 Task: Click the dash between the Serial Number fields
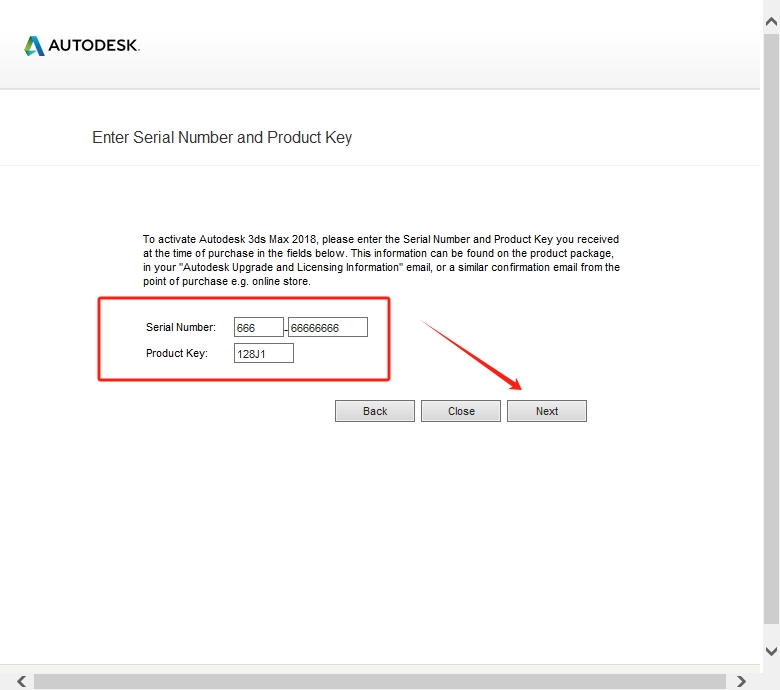[x=286, y=329]
